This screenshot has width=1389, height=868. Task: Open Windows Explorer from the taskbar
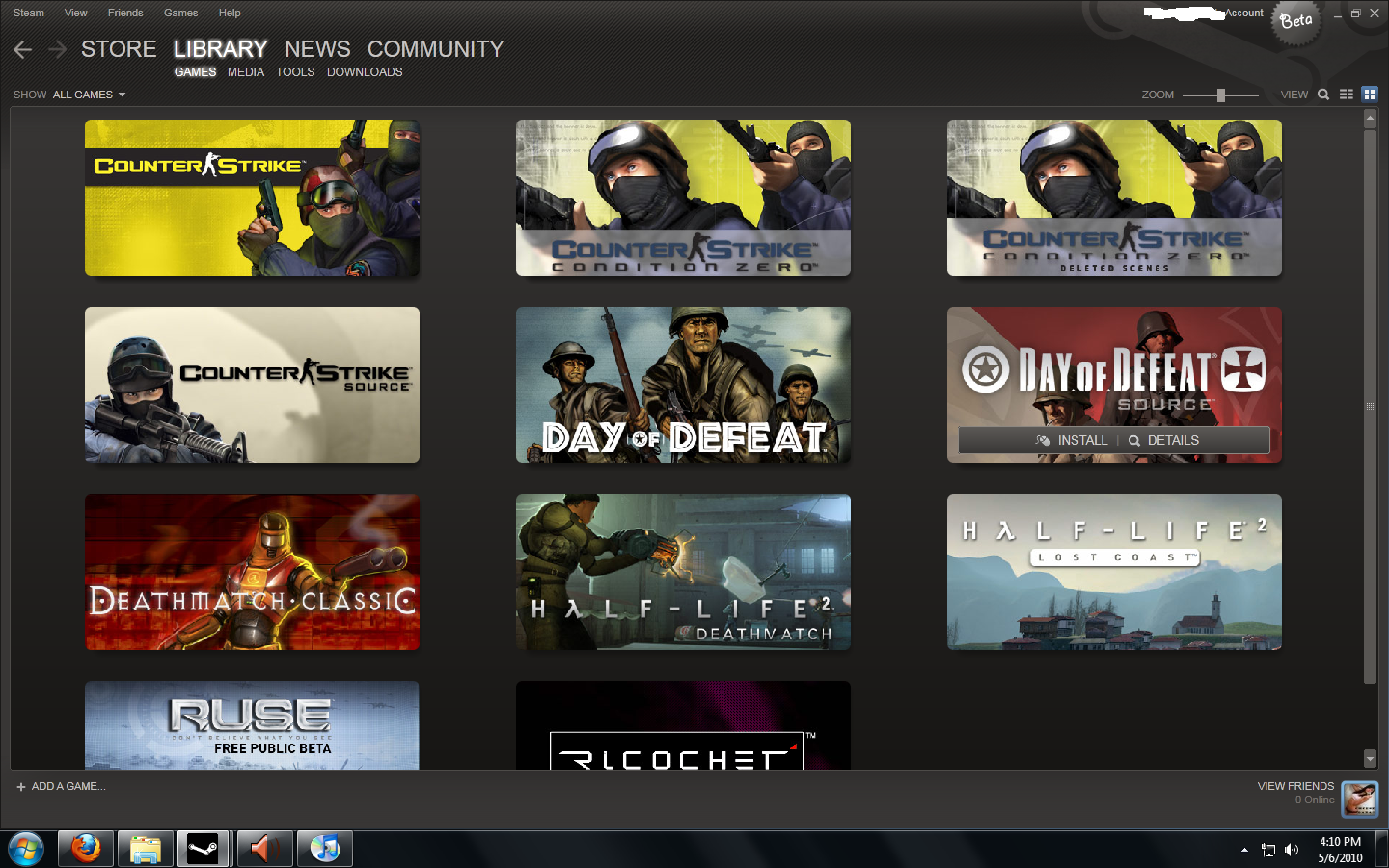tap(146, 850)
